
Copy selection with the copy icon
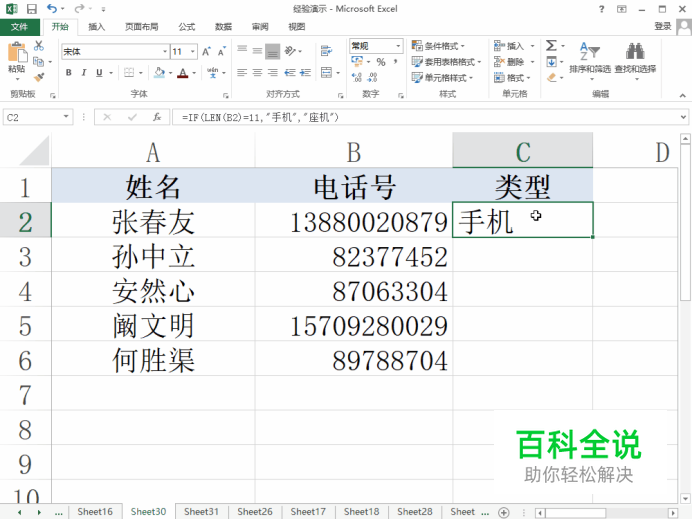[x=39, y=62]
